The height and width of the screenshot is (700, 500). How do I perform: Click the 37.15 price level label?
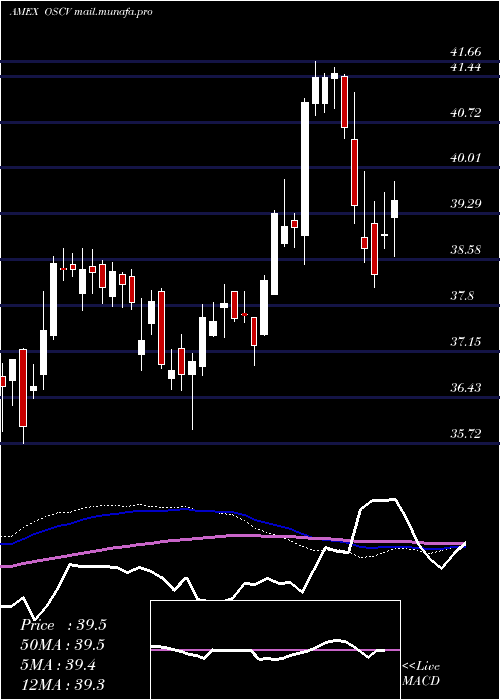click(466, 342)
